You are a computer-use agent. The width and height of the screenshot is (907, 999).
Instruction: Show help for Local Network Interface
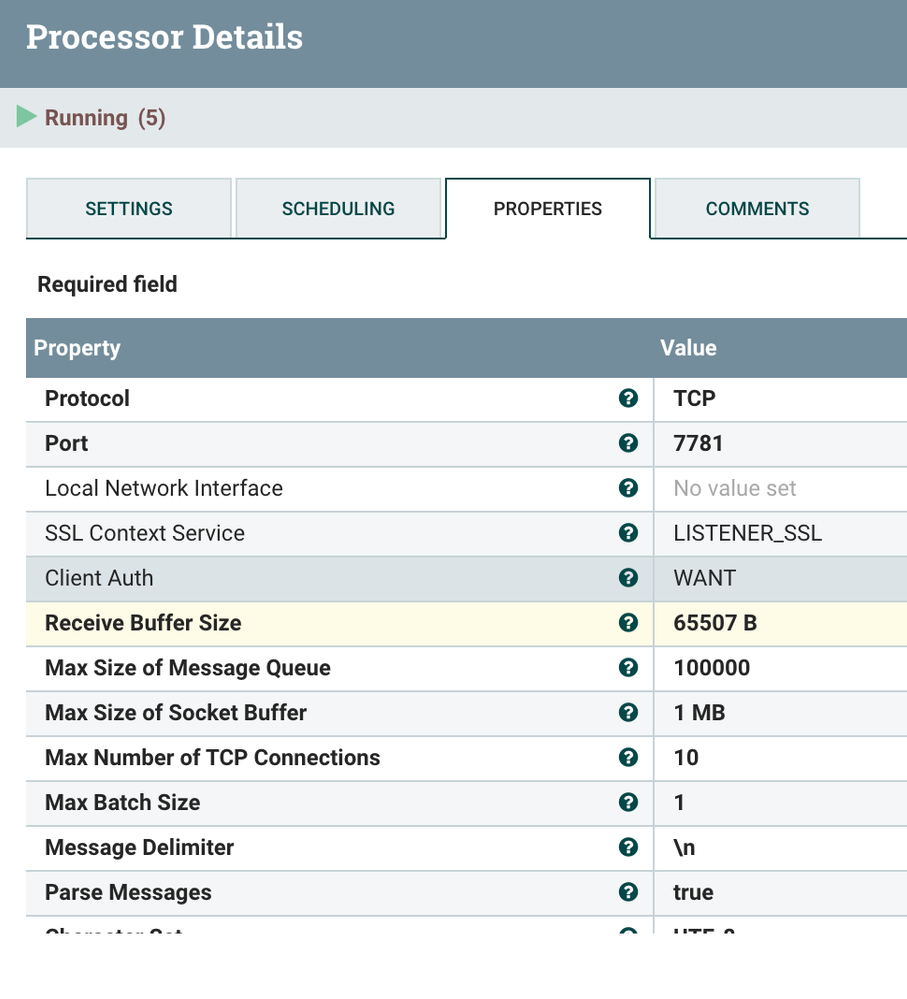click(628, 488)
